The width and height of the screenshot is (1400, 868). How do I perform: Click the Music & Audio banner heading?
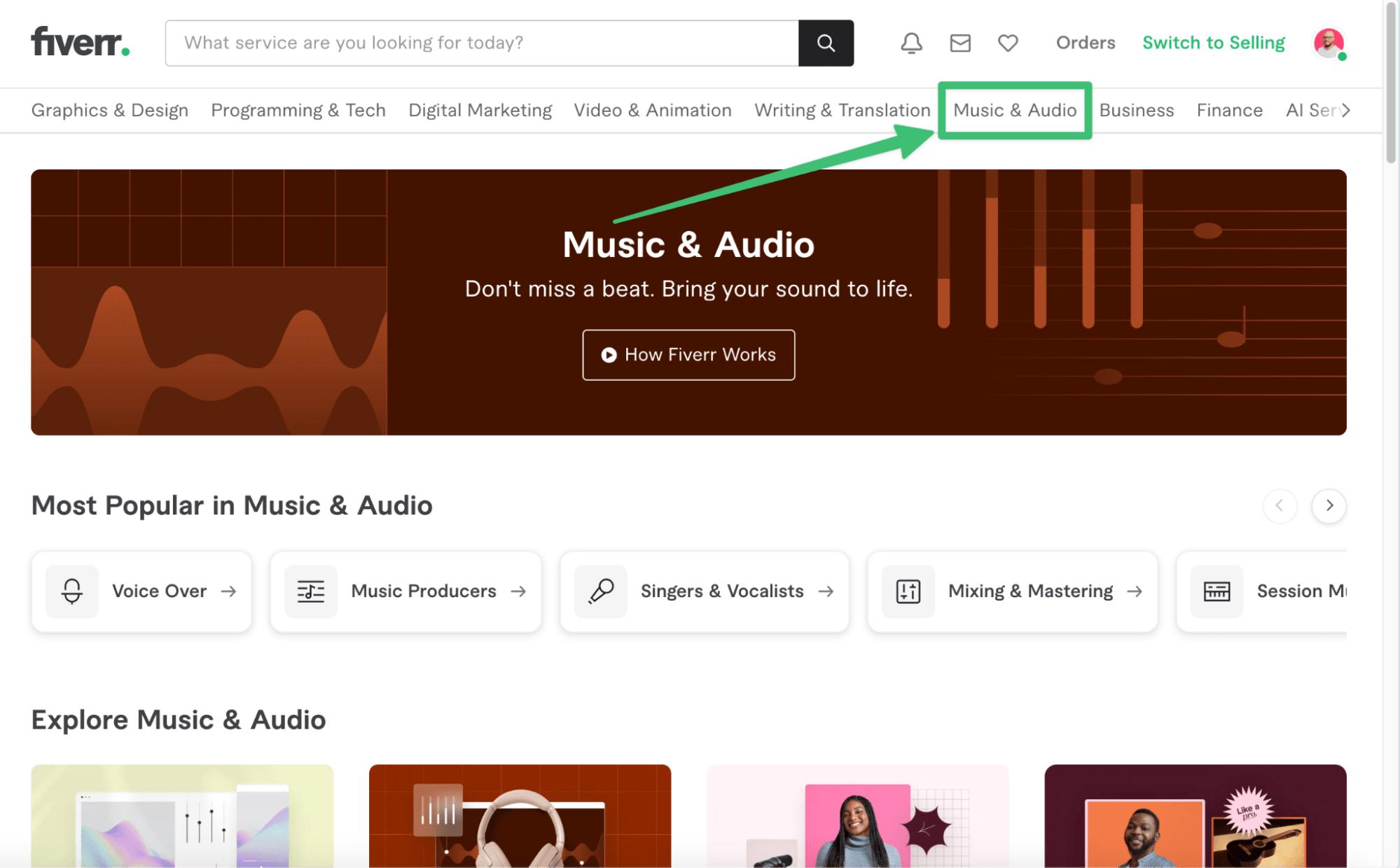pyautogui.click(x=688, y=245)
